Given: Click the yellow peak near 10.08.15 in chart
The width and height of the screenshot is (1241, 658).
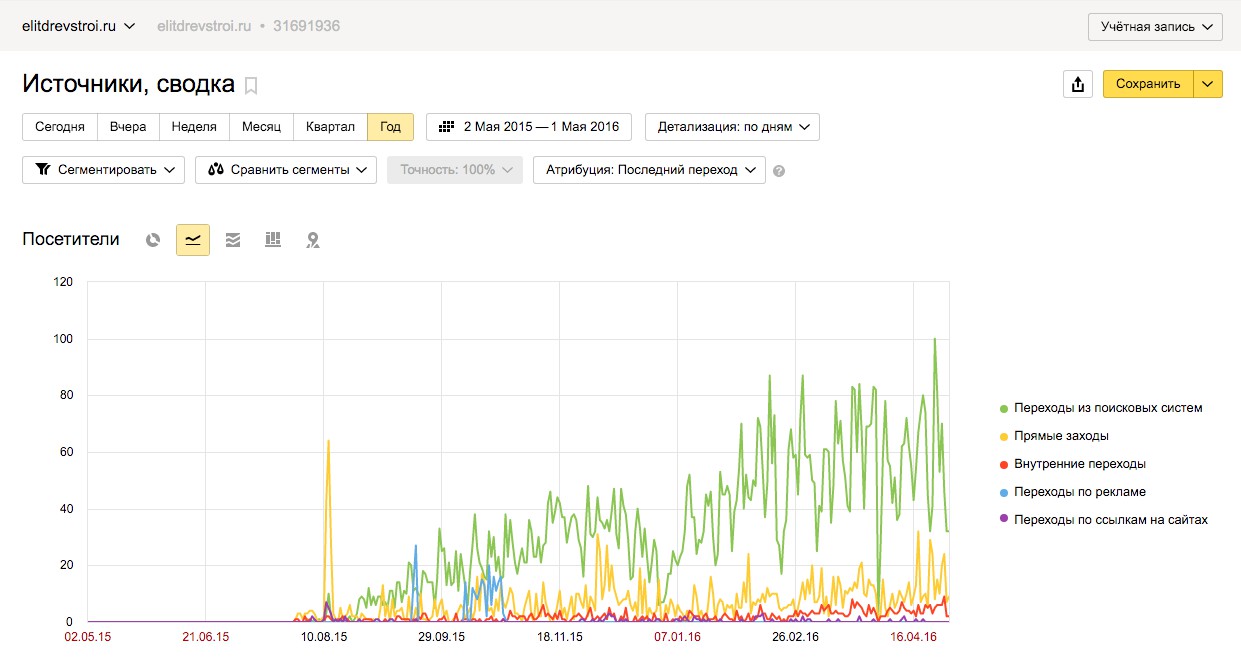Looking at the screenshot, I should click(328, 442).
